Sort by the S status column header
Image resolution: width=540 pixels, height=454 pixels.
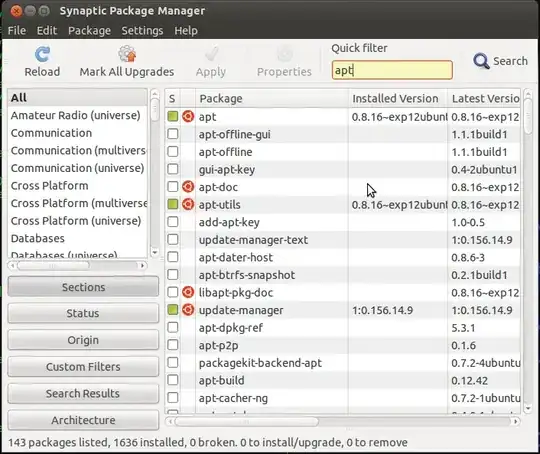click(x=172, y=99)
